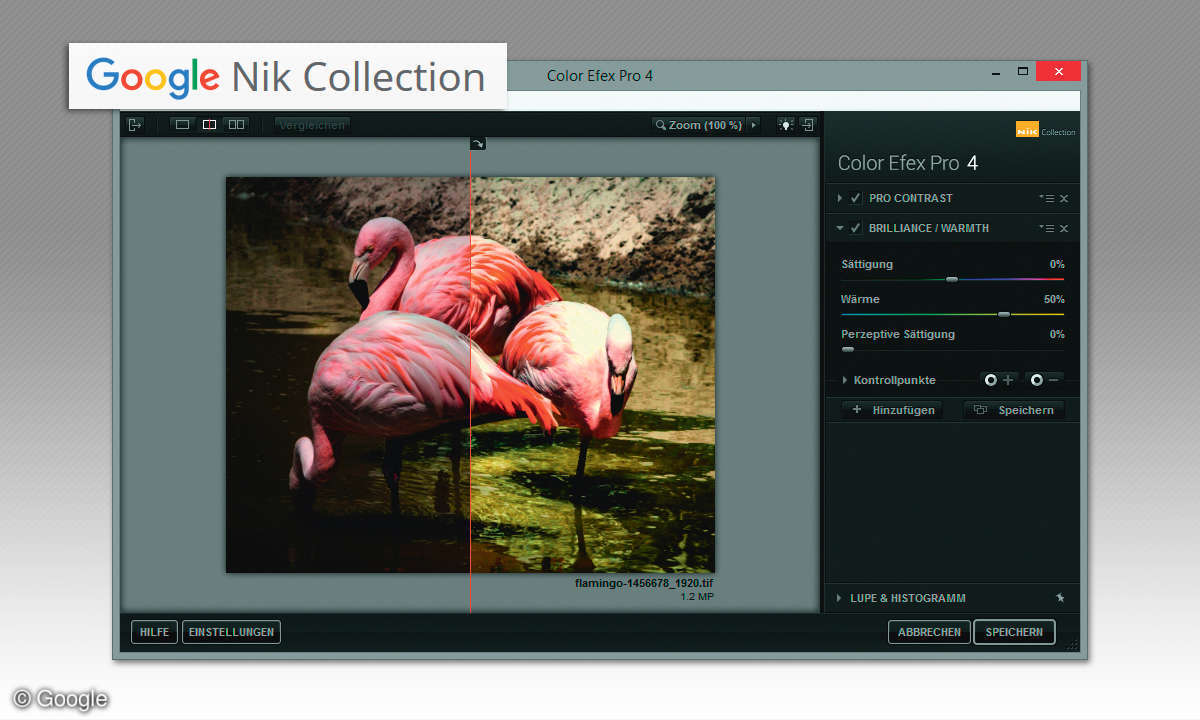
Task: Click the Wärme 50% value
Action: (x=1054, y=300)
